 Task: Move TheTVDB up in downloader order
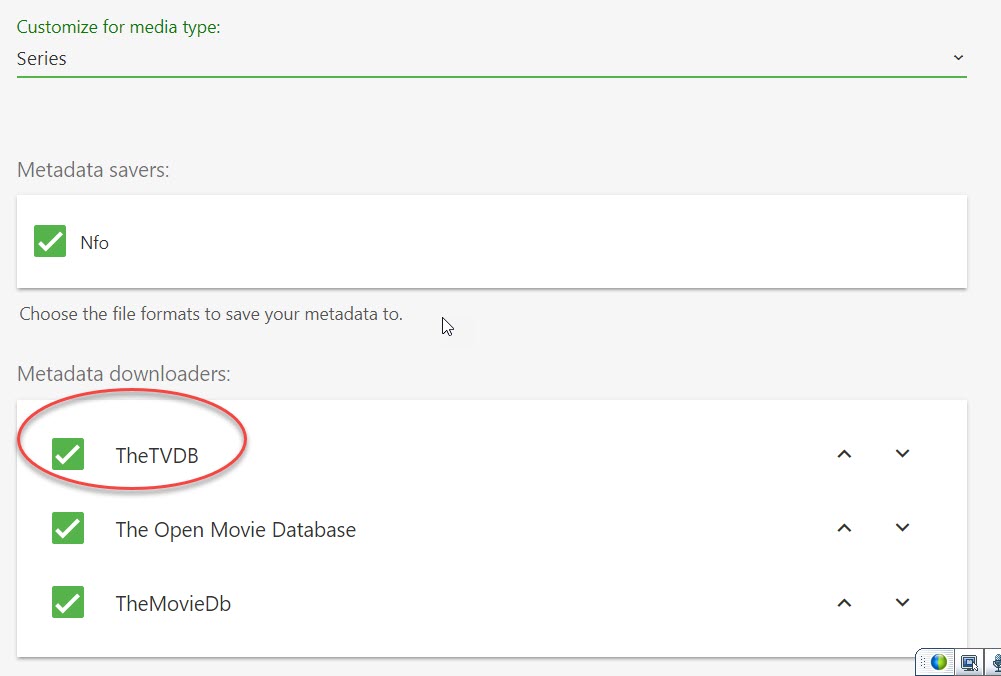coord(844,454)
